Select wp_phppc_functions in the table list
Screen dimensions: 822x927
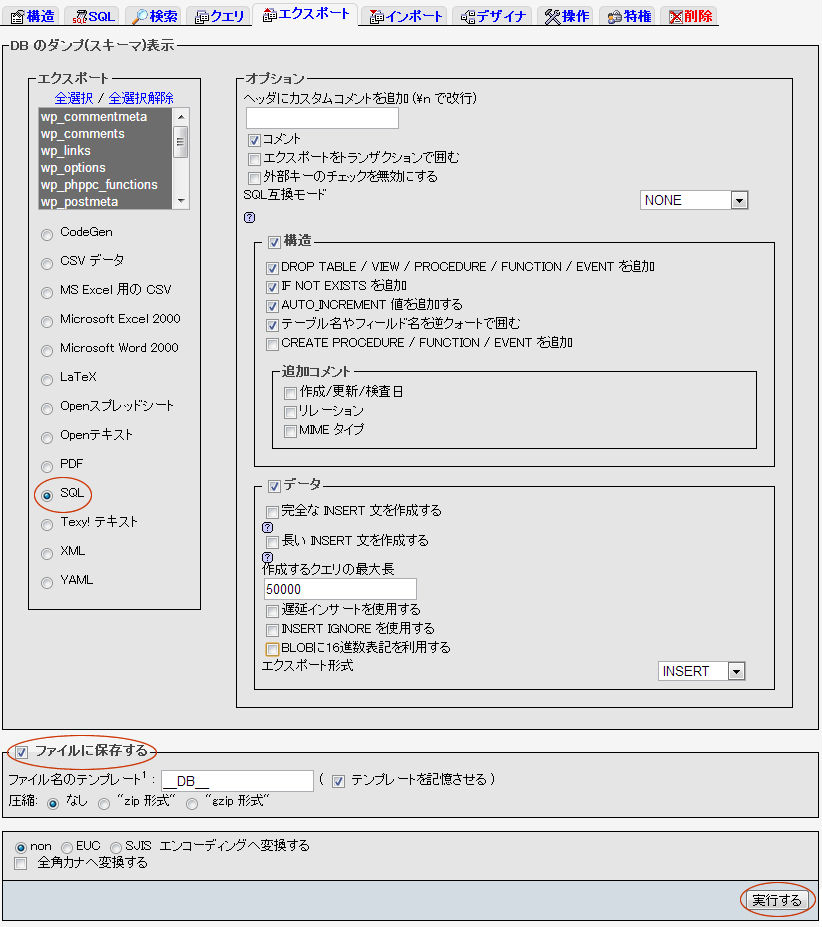[x=105, y=184]
